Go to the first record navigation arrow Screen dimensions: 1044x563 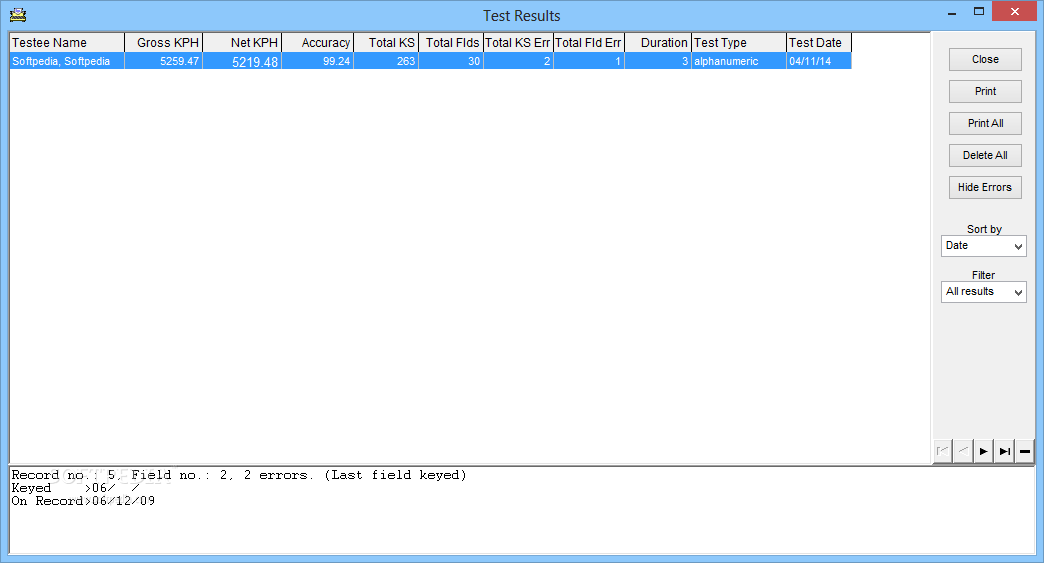pyautogui.click(x=943, y=451)
